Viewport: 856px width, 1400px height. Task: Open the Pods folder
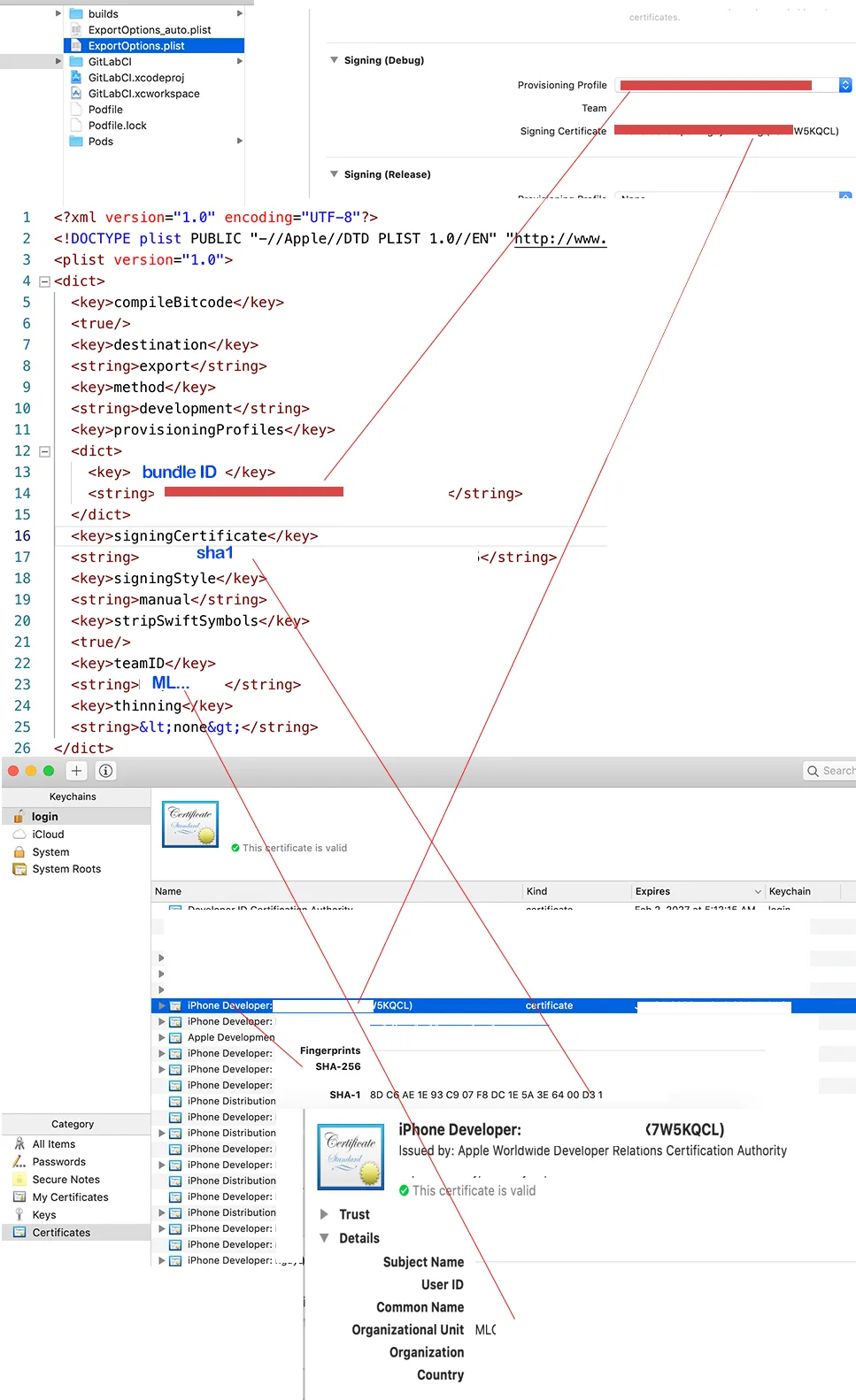coord(100,141)
